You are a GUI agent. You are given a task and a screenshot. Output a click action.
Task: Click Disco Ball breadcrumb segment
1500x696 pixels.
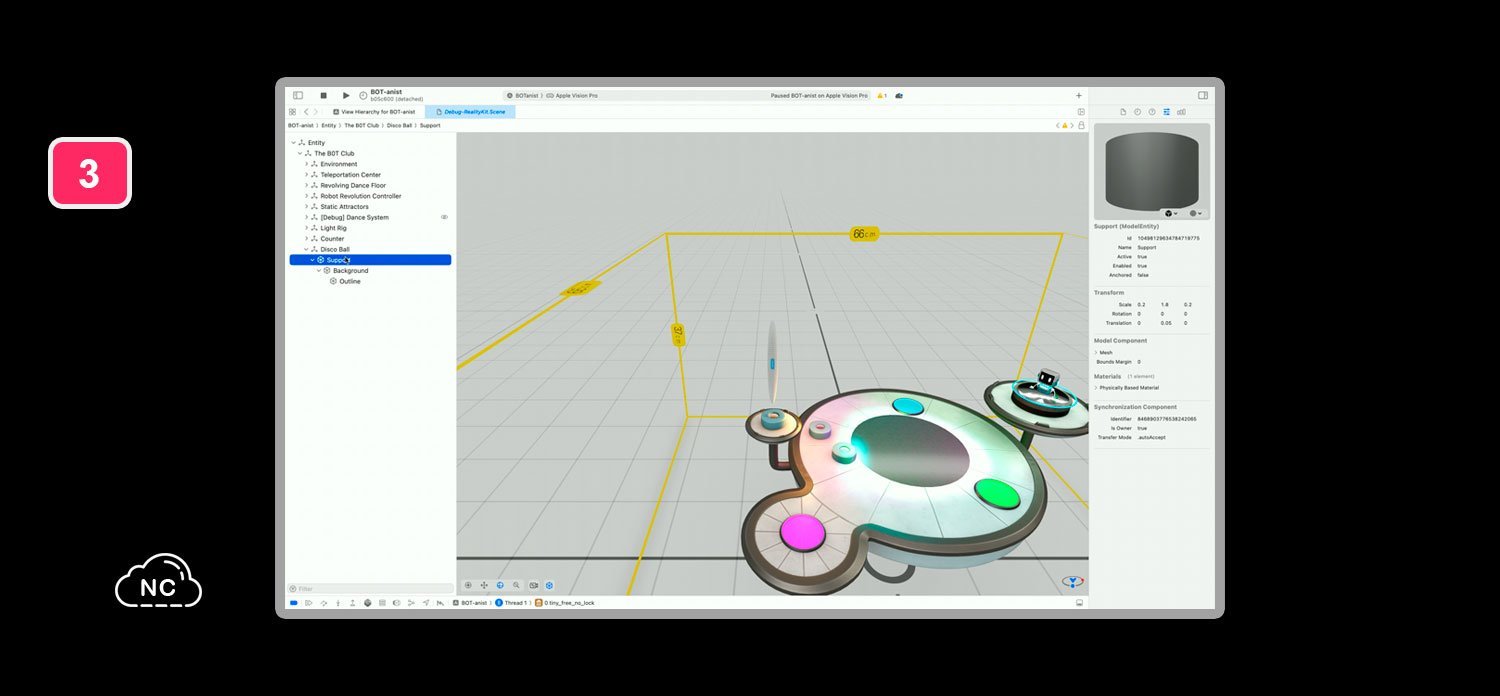click(x=400, y=126)
